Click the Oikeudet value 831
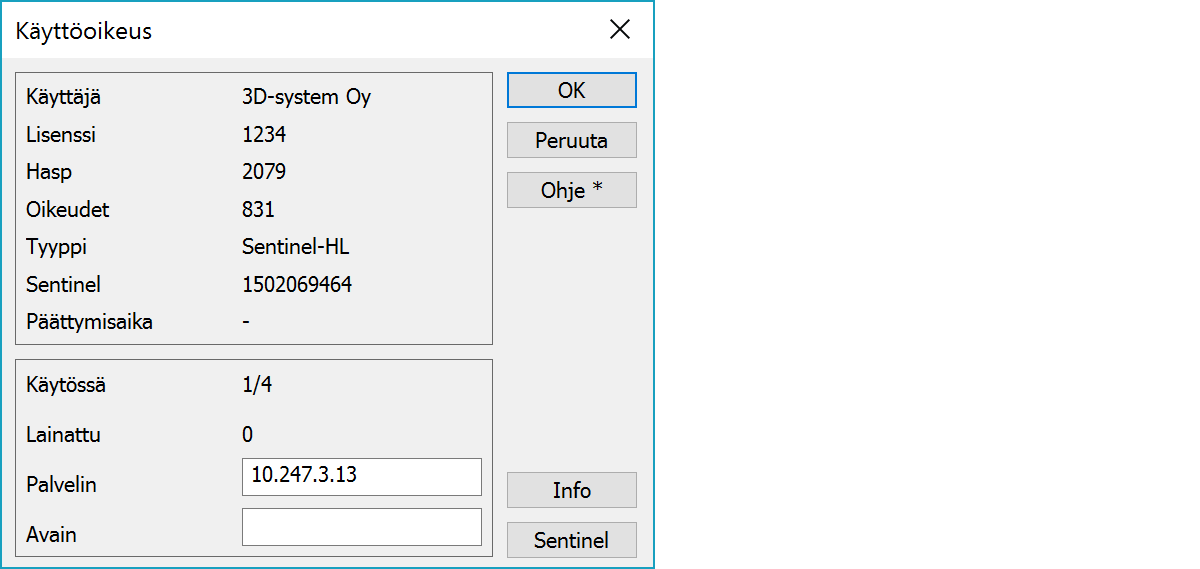 tap(258, 210)
